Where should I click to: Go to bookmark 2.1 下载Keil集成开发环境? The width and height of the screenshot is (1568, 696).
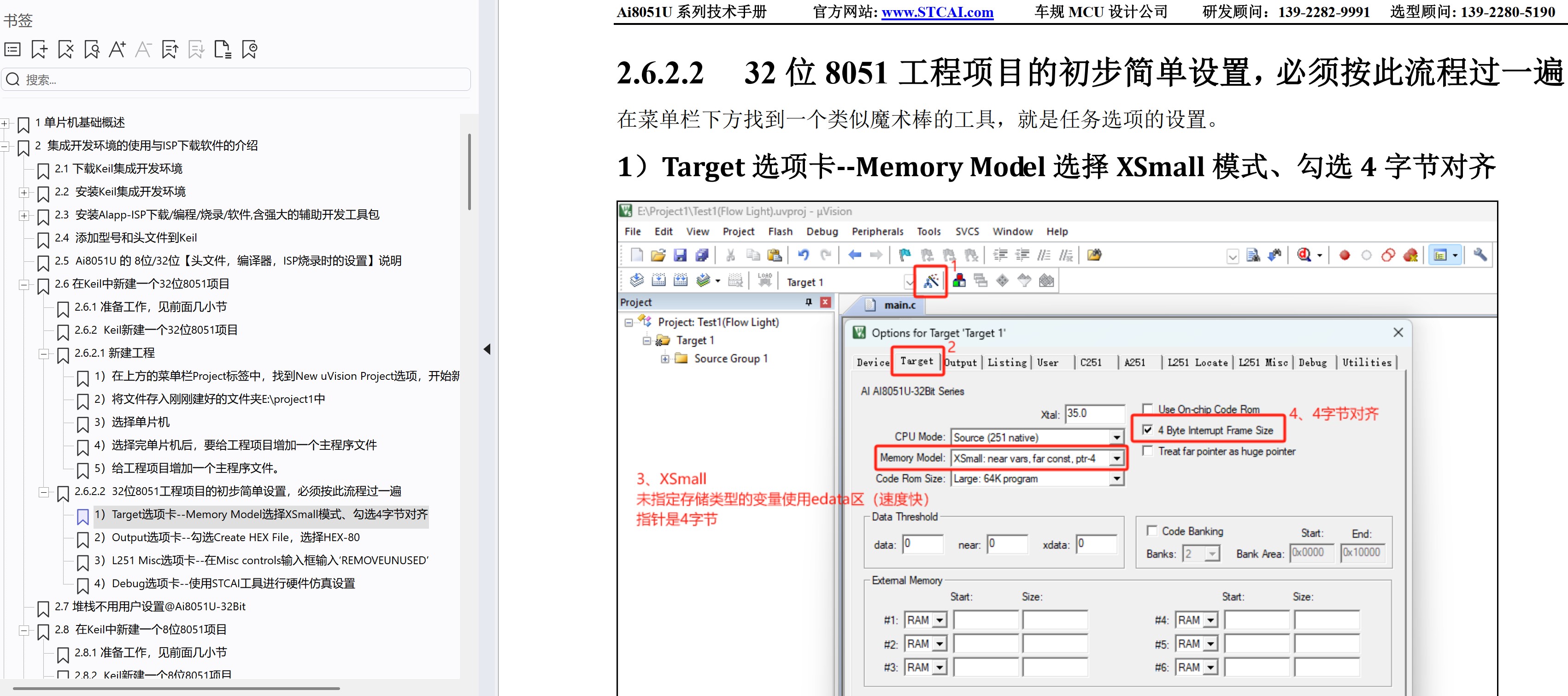[119, 169]
